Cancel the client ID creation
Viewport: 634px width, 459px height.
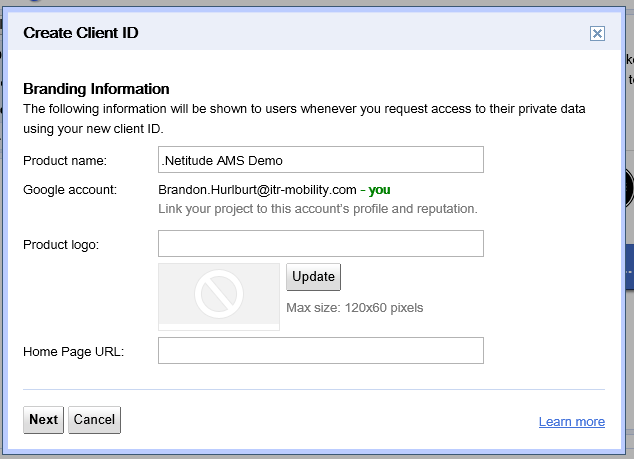(94, 420)
